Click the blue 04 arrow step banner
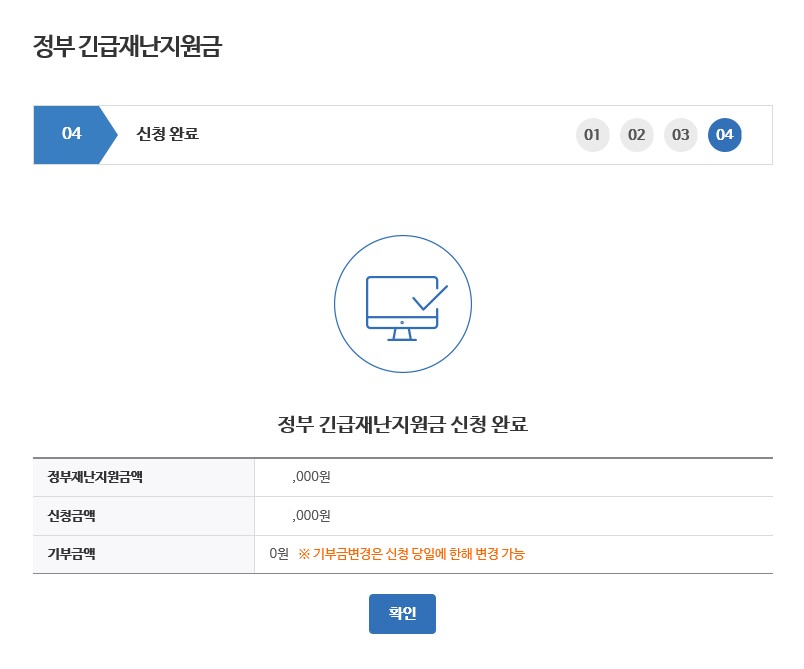 [x=75, y=135]
